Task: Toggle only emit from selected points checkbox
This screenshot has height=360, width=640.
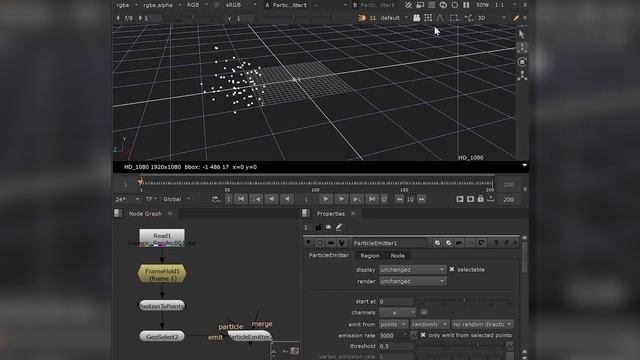Action: click(x=423, y=335)
